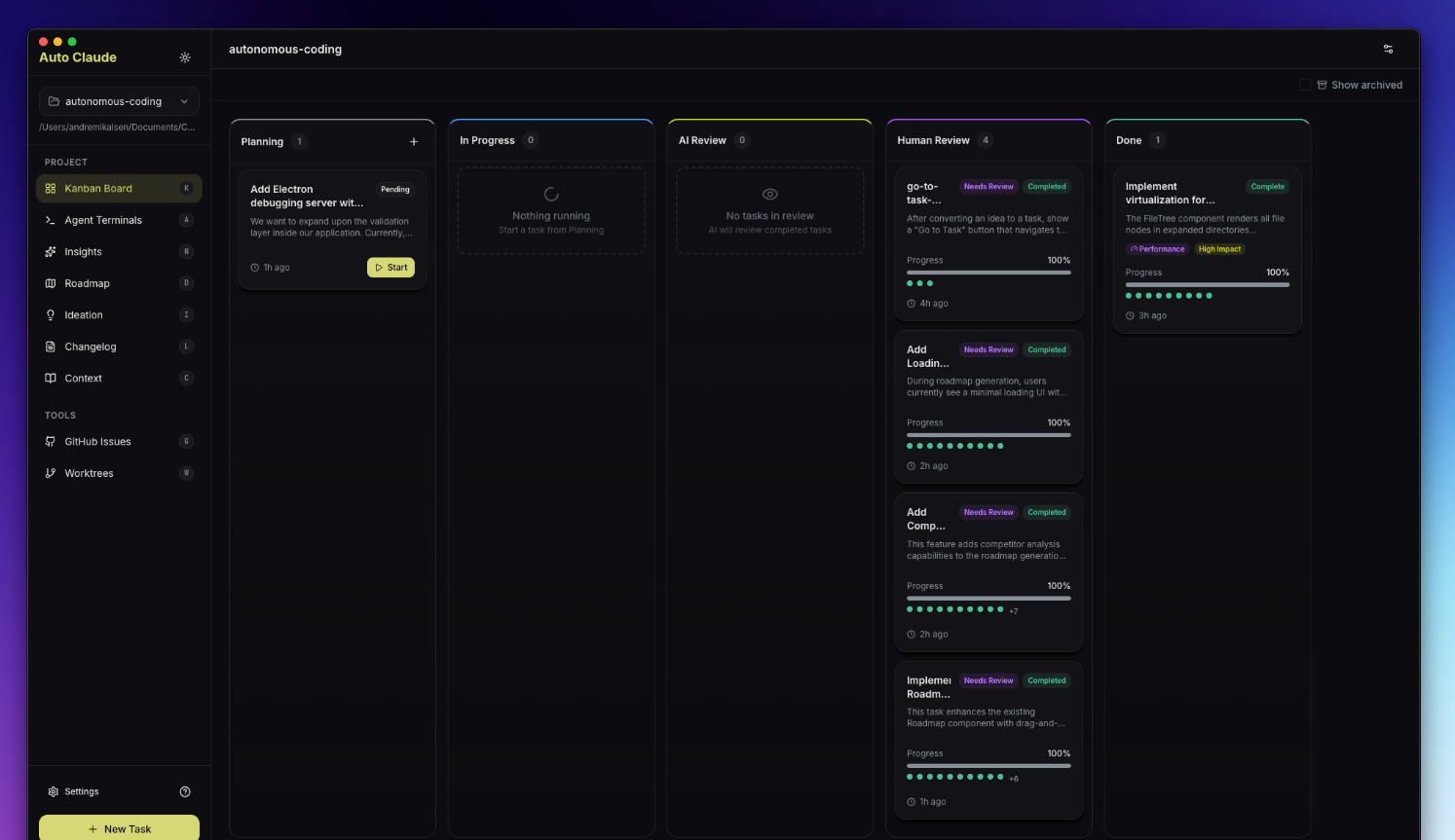Click the plus icon in Planning column
The width and height of the screenshot is (1455, 840).
tap(414, 142)
